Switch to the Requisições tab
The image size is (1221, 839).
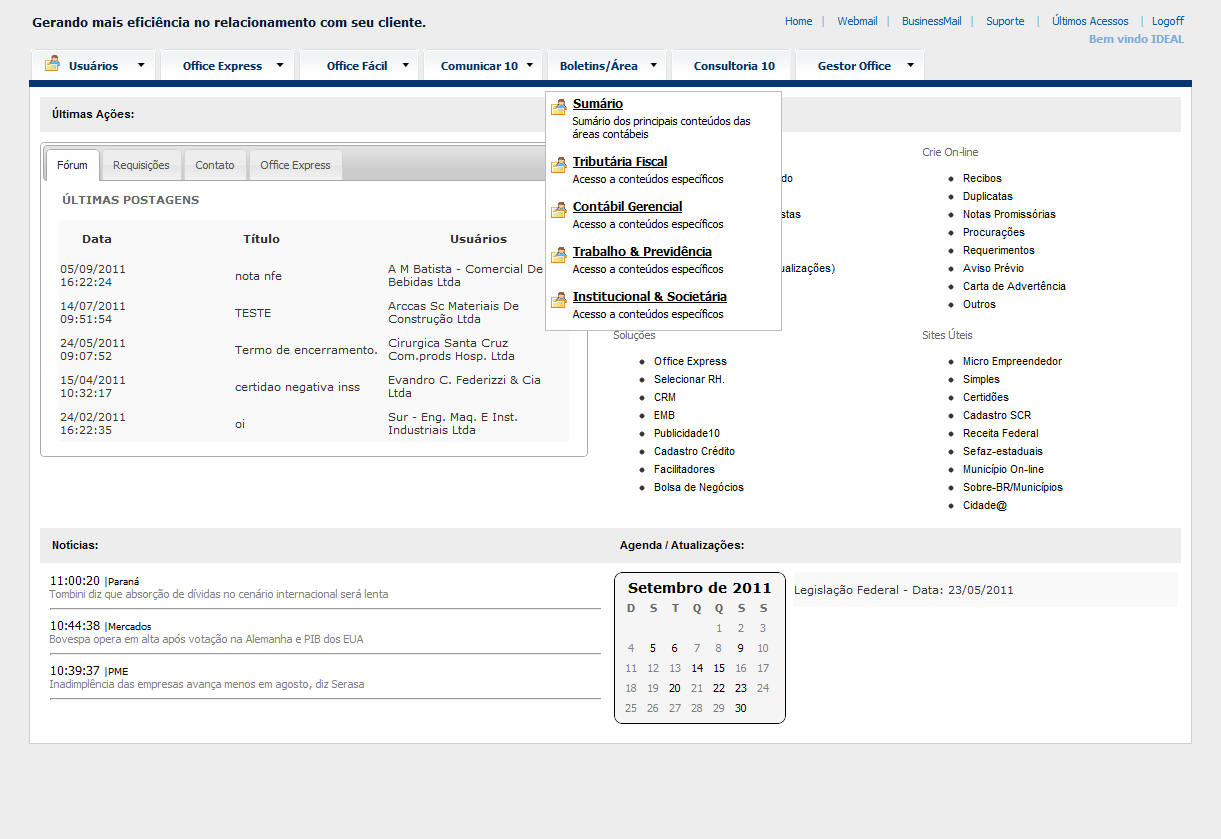click(x=141, y=165)
